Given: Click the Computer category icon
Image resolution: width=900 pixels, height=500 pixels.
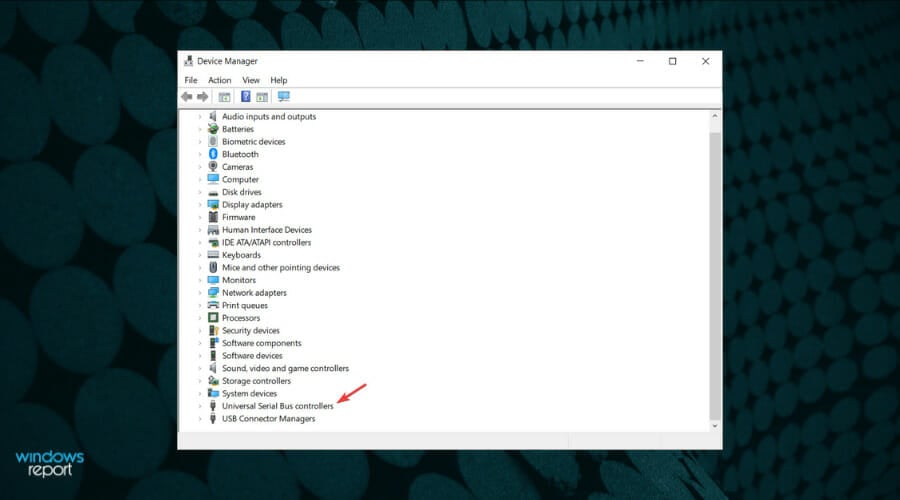Looking at the screenshot, I should click(x=213, y=179).
